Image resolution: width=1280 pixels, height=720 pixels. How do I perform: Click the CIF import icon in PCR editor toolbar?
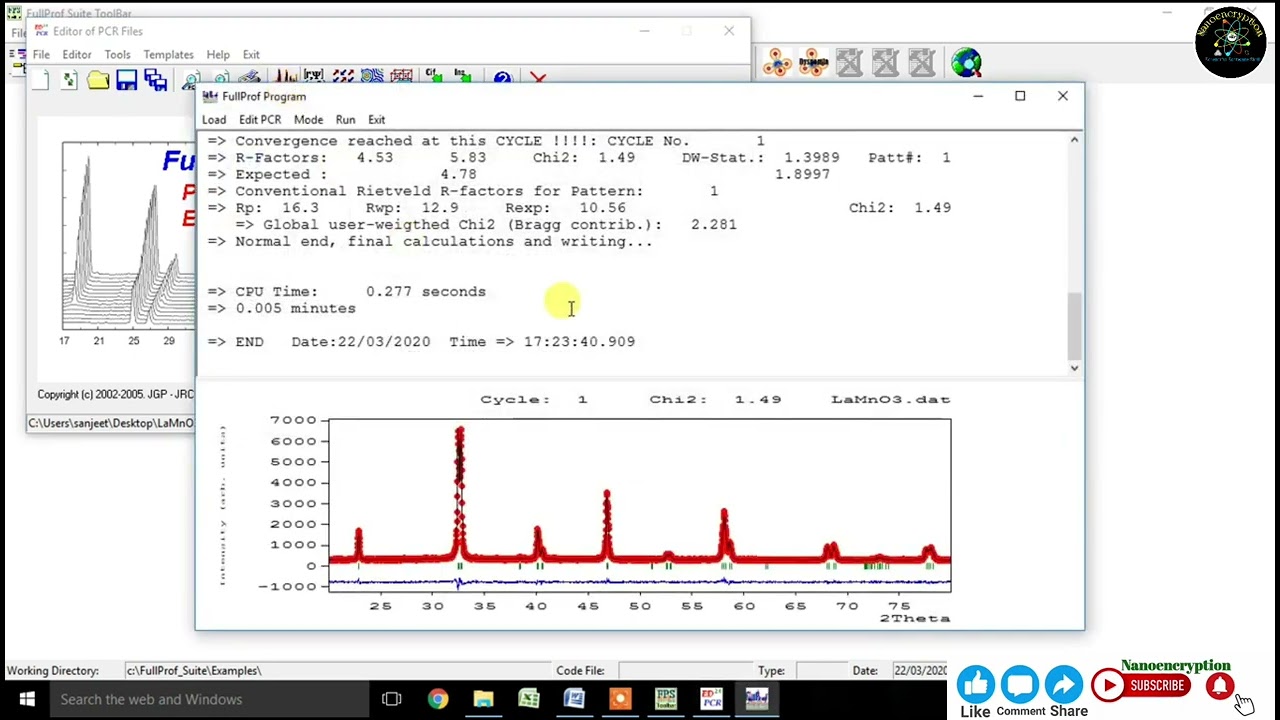click(x=434, y=77)
